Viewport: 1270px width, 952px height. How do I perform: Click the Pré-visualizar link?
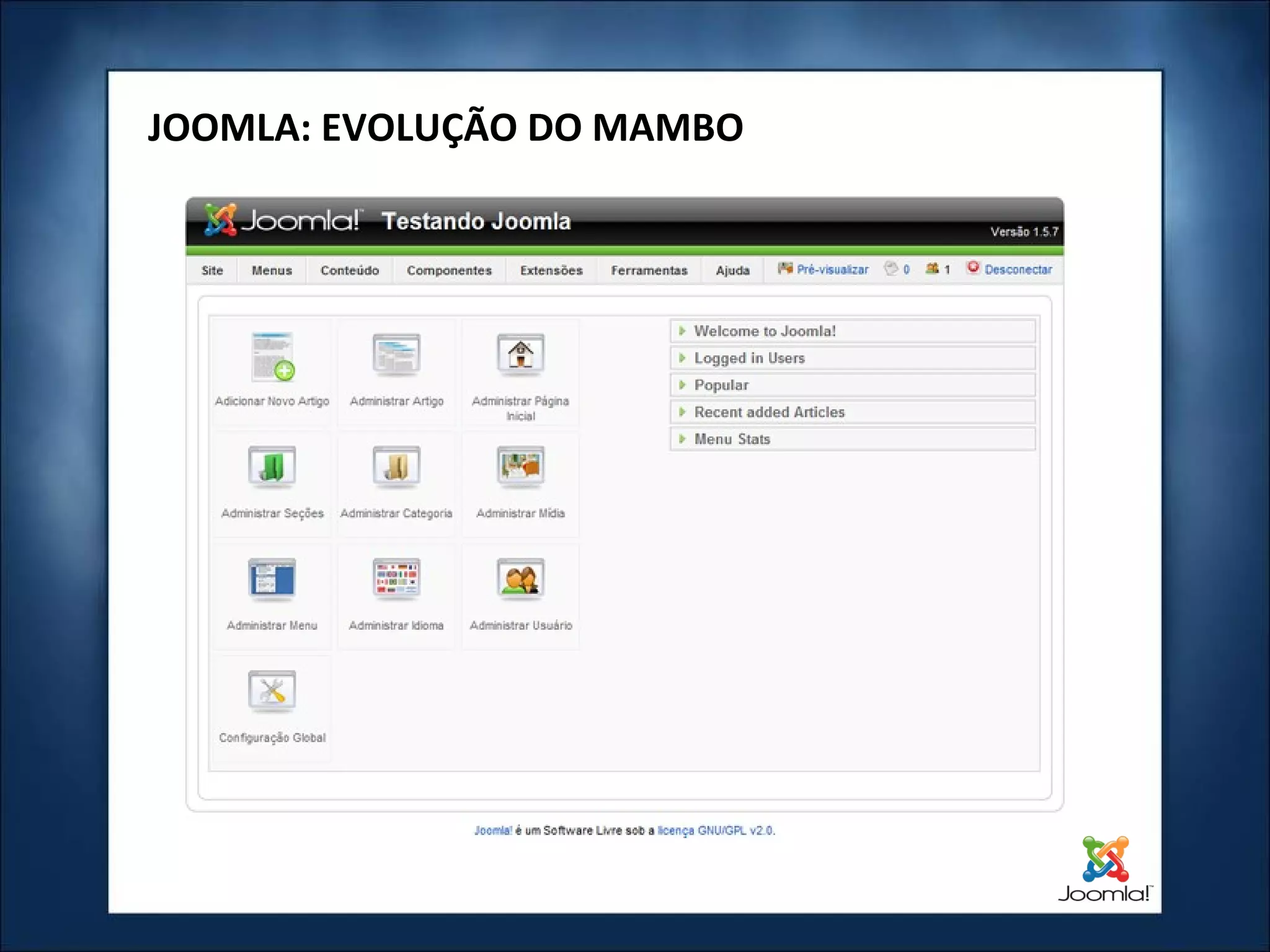(x=832, y=270)
